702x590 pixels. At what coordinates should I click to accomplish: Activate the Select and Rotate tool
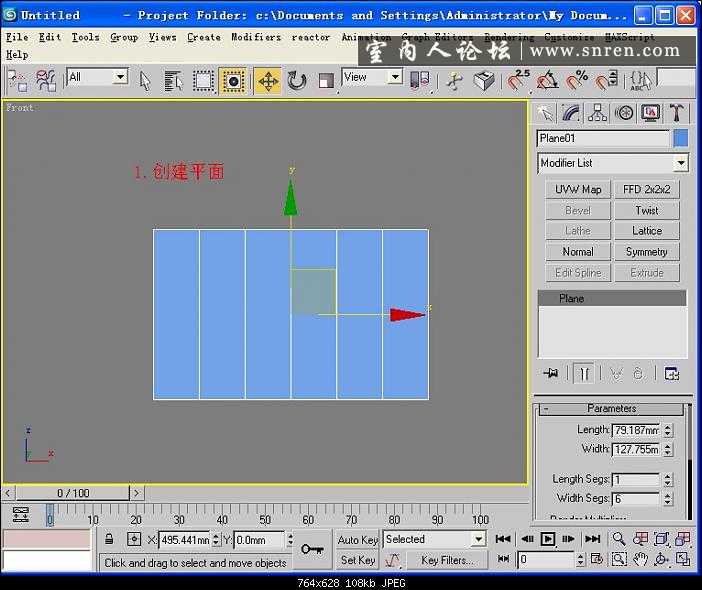[x=296, y=81]
